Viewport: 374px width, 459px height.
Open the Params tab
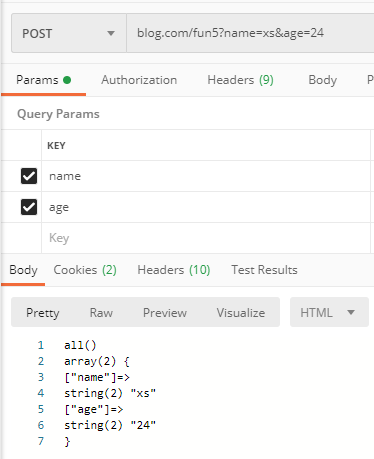pyautogui.click(x=43, y=80)
